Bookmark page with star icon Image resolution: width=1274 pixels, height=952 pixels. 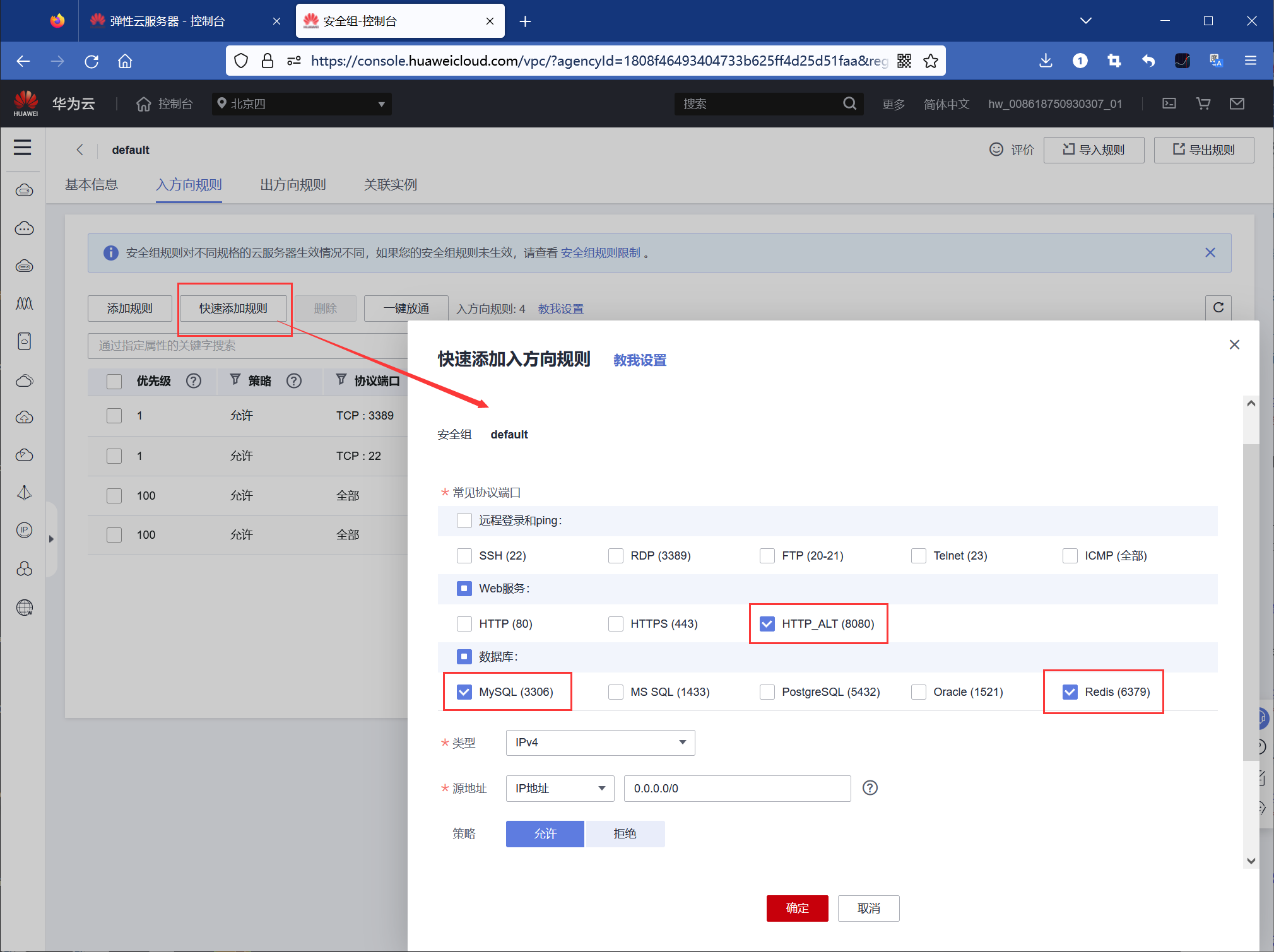[931, 61]
